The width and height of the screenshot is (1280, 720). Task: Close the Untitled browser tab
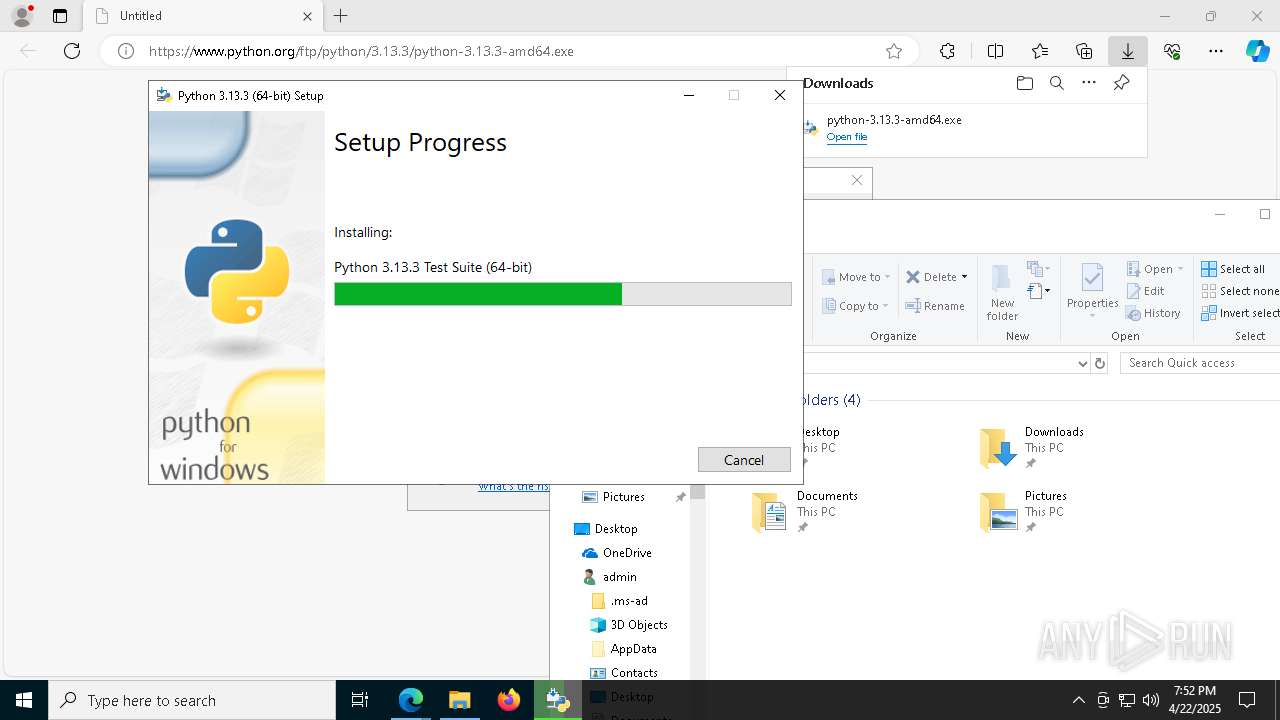point(307,16)
